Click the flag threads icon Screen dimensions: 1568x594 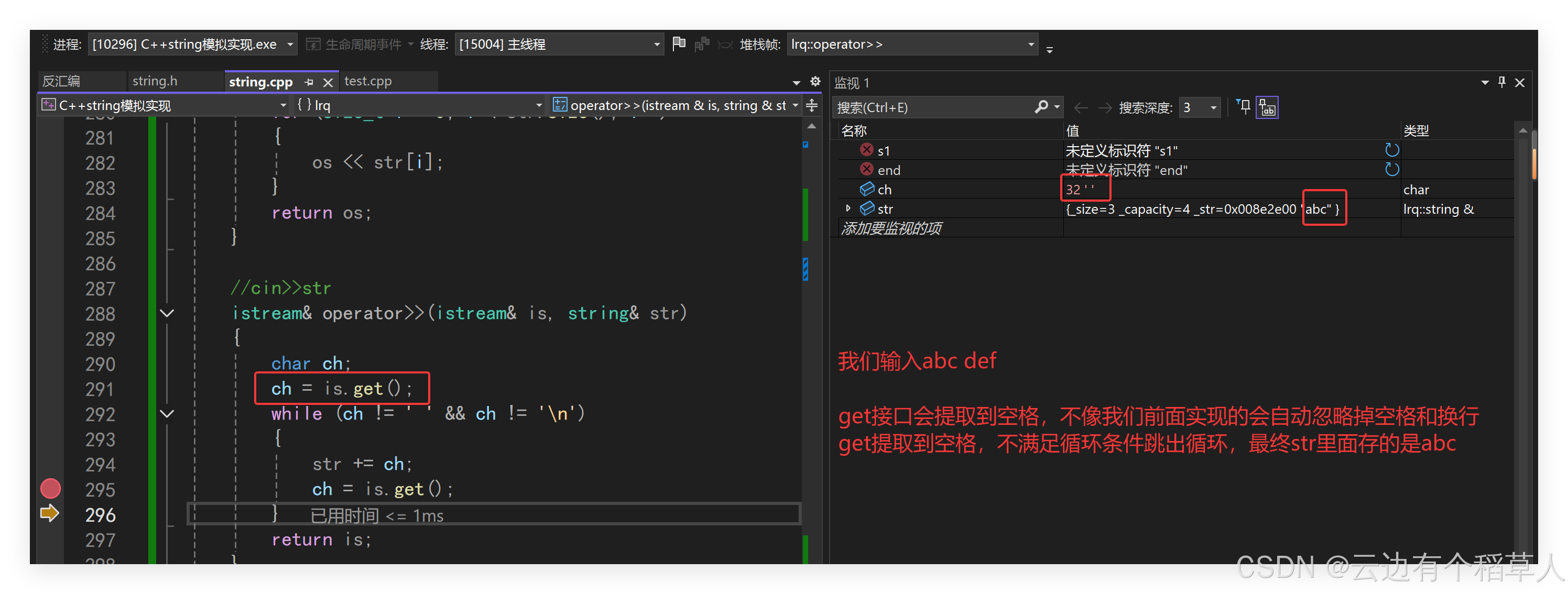click(679, 45)
